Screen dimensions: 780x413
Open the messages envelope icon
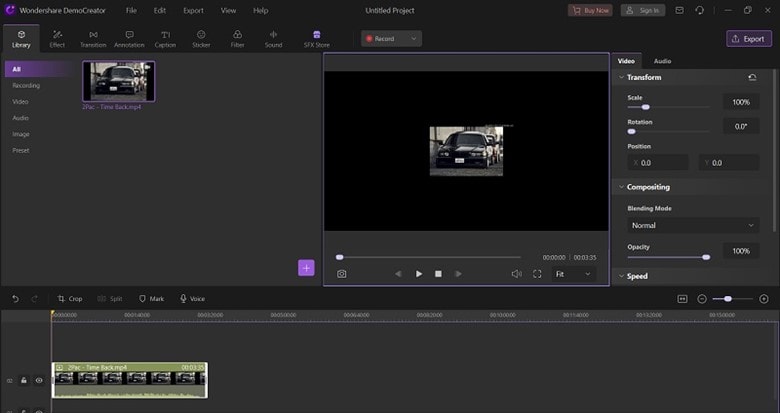(679, 10)
